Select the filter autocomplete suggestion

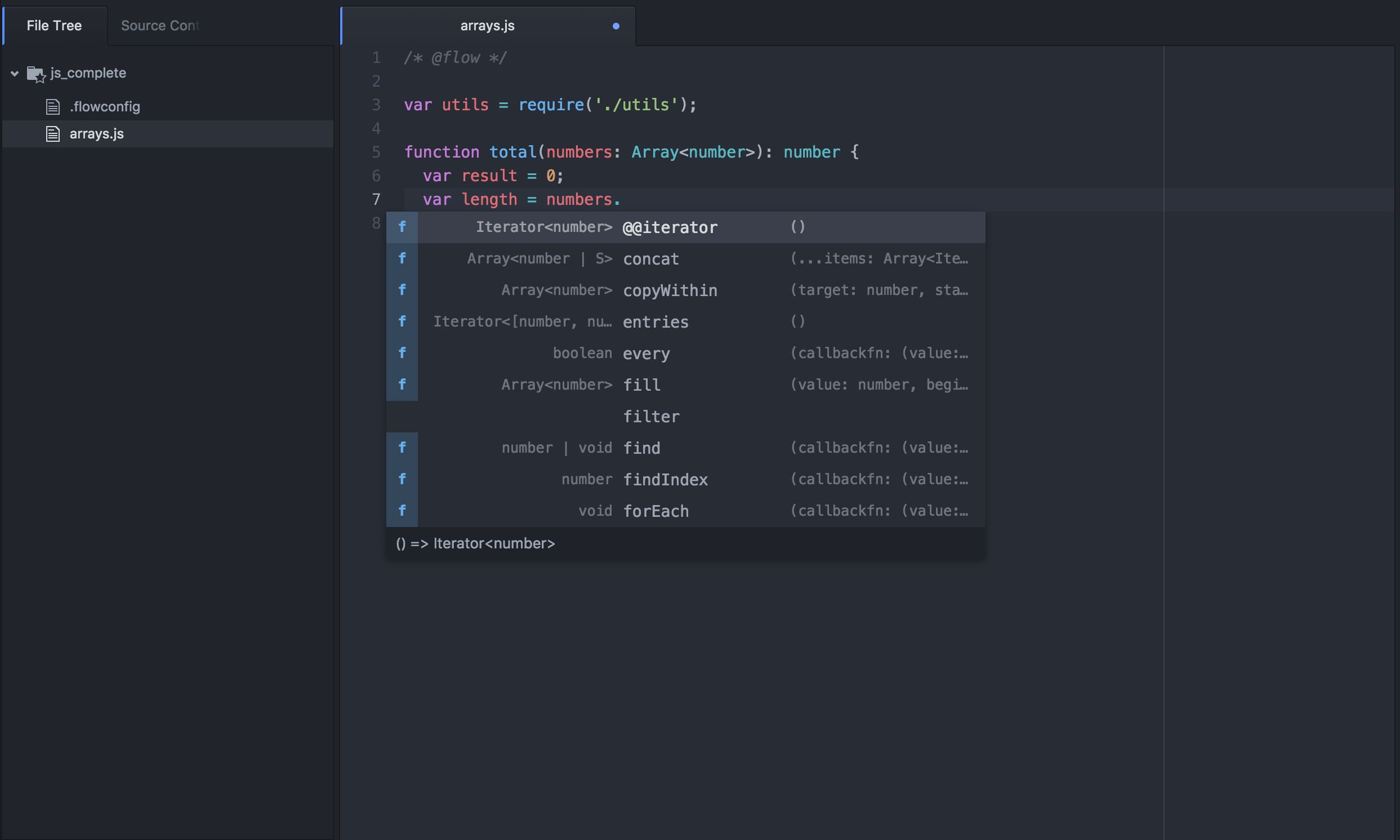652,416
